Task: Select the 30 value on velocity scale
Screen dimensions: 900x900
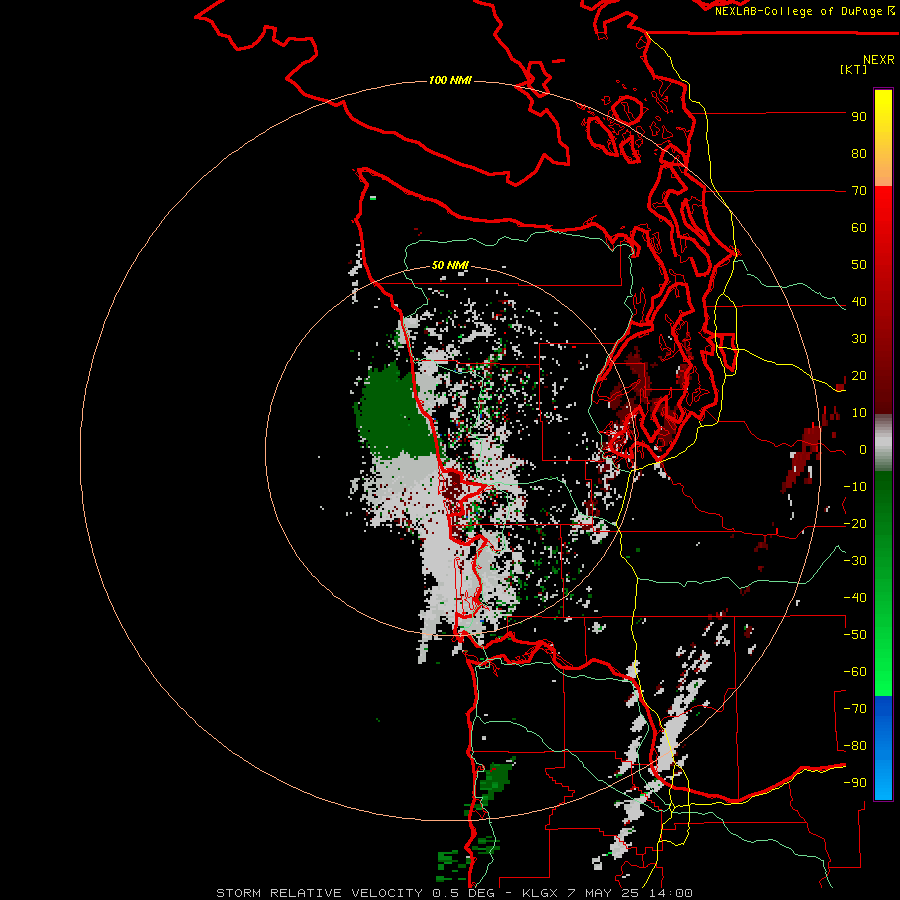Action: (859, 339)
